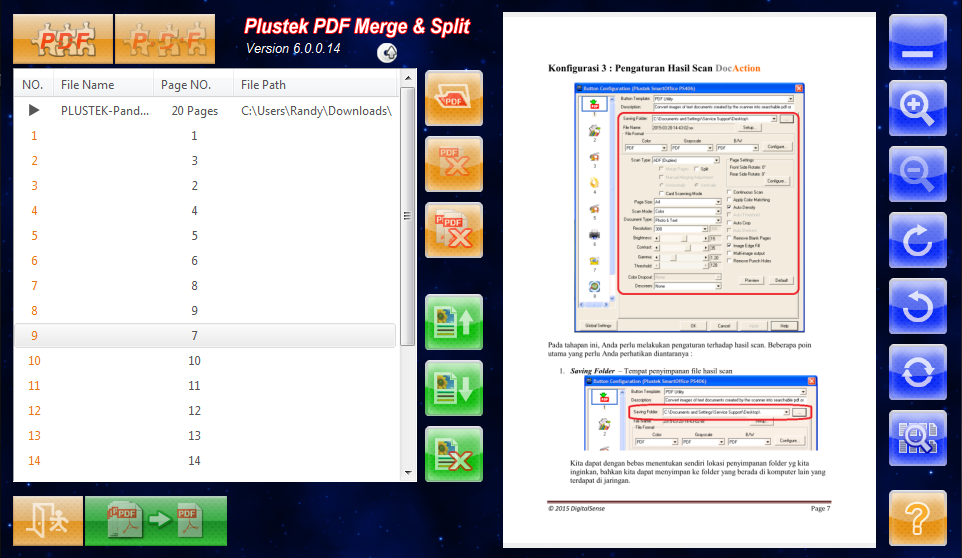Fit page preview with magnifier-frame button
Screen dimensions: 962x558
point(918,438)
